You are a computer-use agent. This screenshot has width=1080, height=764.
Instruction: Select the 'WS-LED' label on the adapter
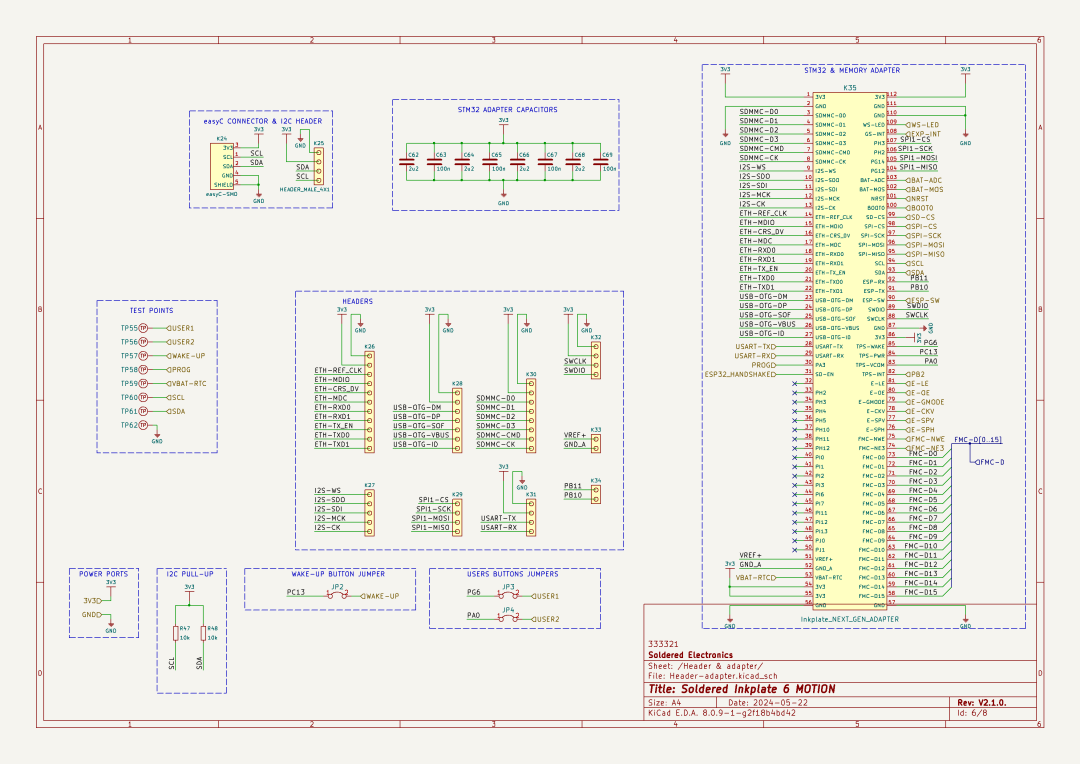tap(922, 125)
